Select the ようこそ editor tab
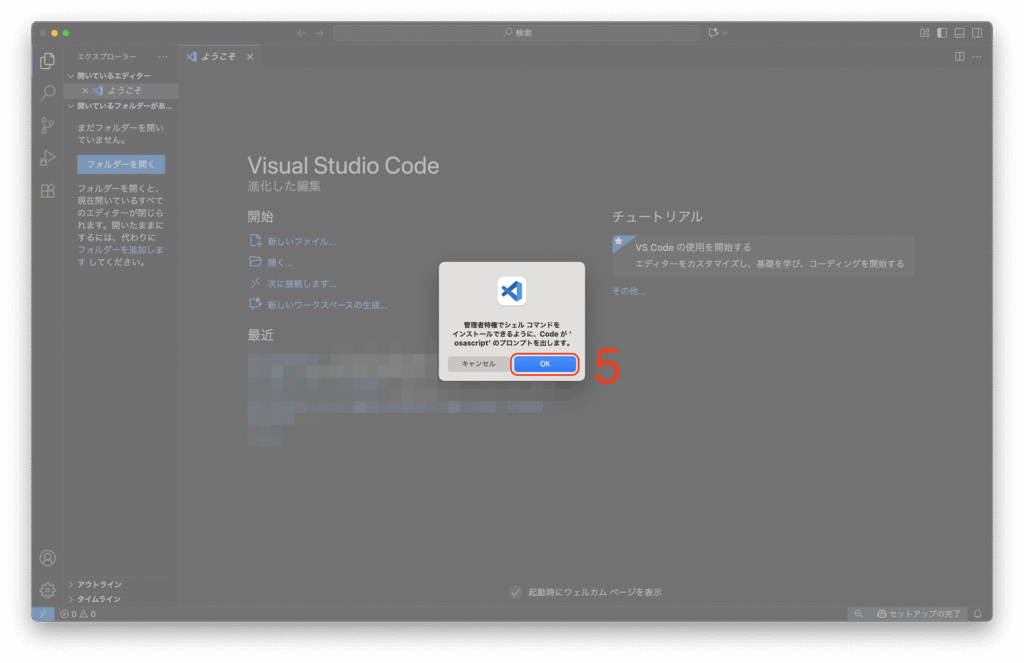This screenshot has width=1024, height=663. tap(217, 57)
